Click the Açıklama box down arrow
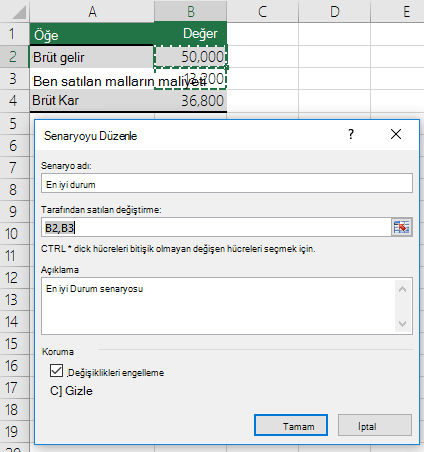Screen dimensions: 424x452 coord(403,324)
